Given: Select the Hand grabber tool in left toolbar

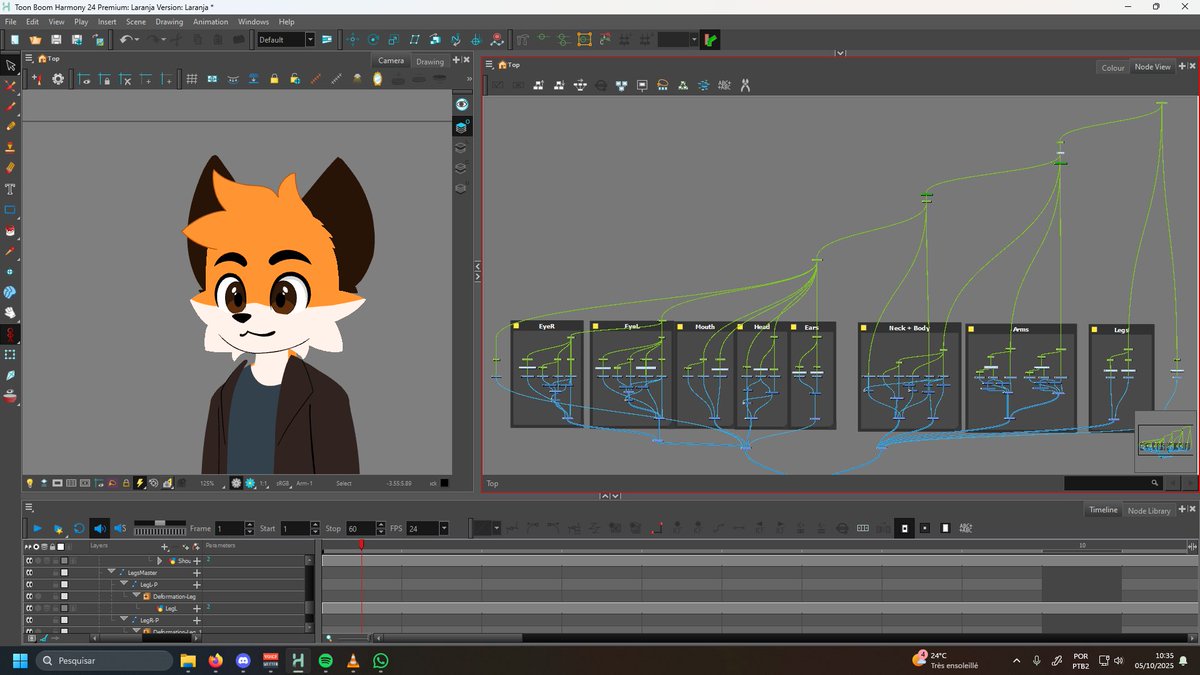Looking at the screenshot, I should click(x=10, y=313).
